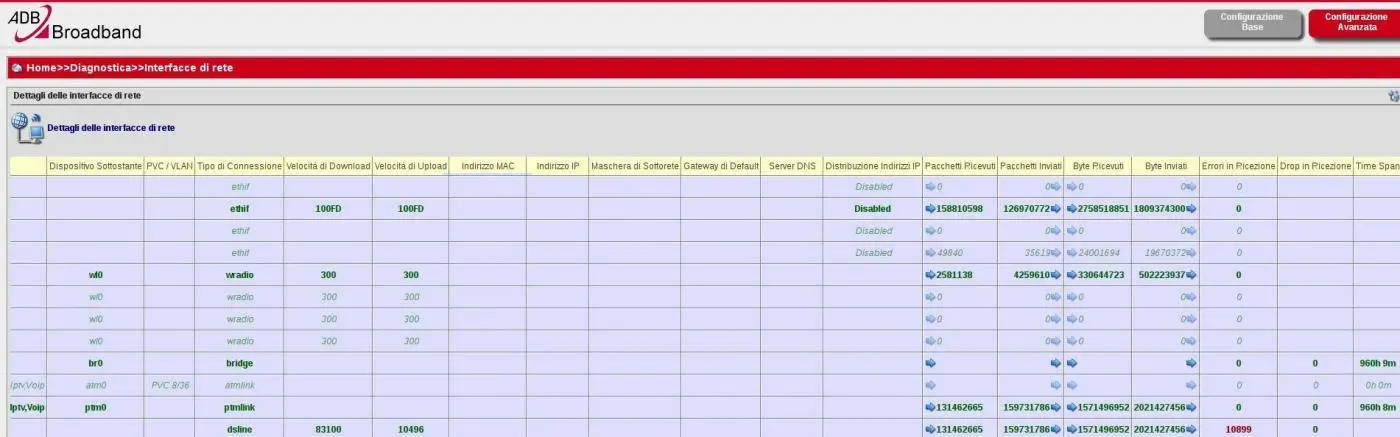Select the dsline connection type cell
1400x437 pixels.
click(x=240, y=430)
